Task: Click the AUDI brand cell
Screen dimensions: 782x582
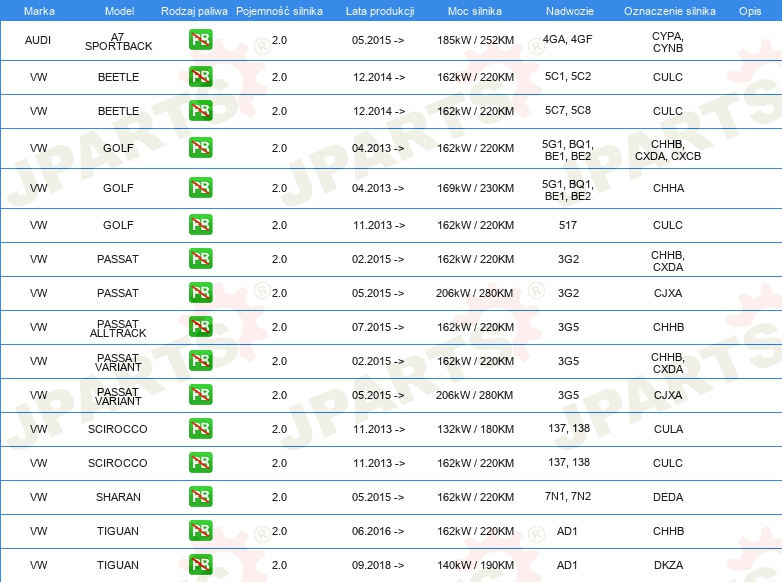Action: point(39,41)
